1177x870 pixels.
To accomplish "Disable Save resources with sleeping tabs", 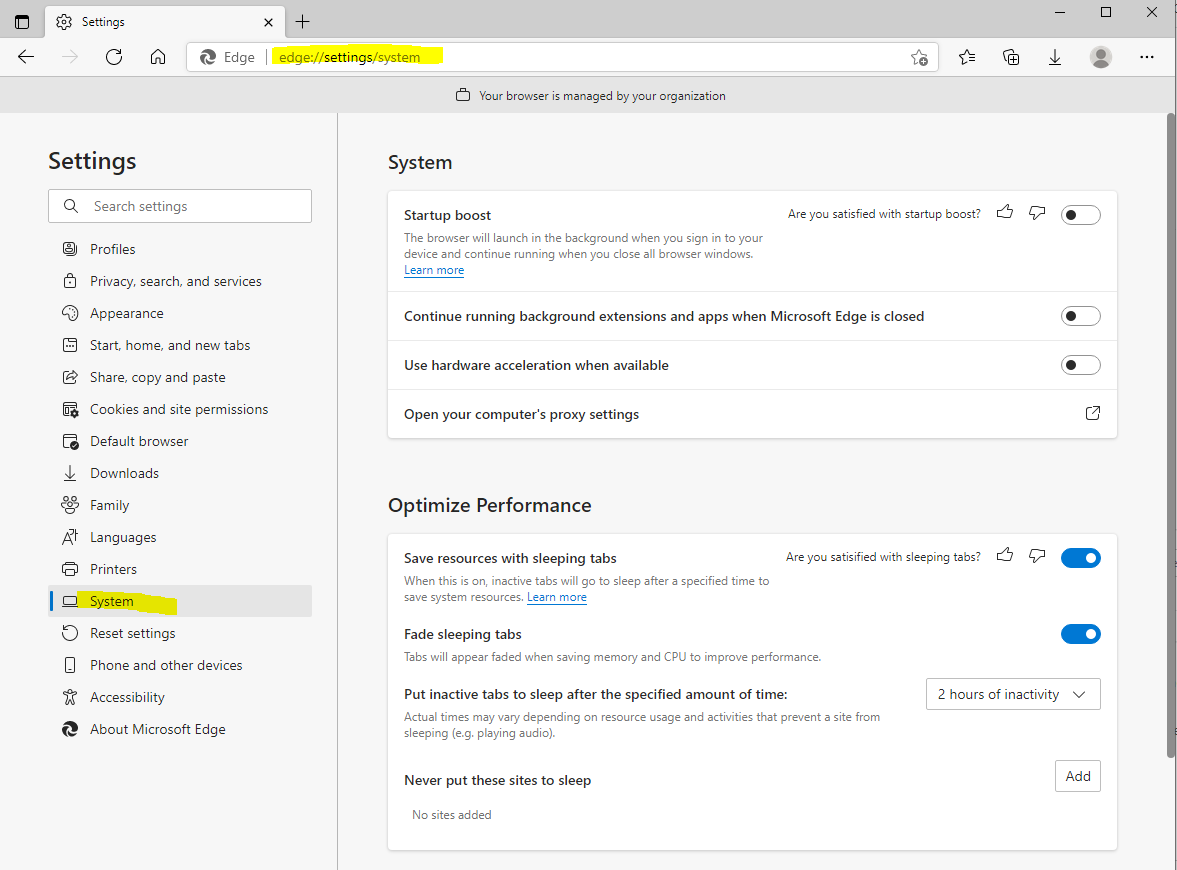I will 1080,558.
